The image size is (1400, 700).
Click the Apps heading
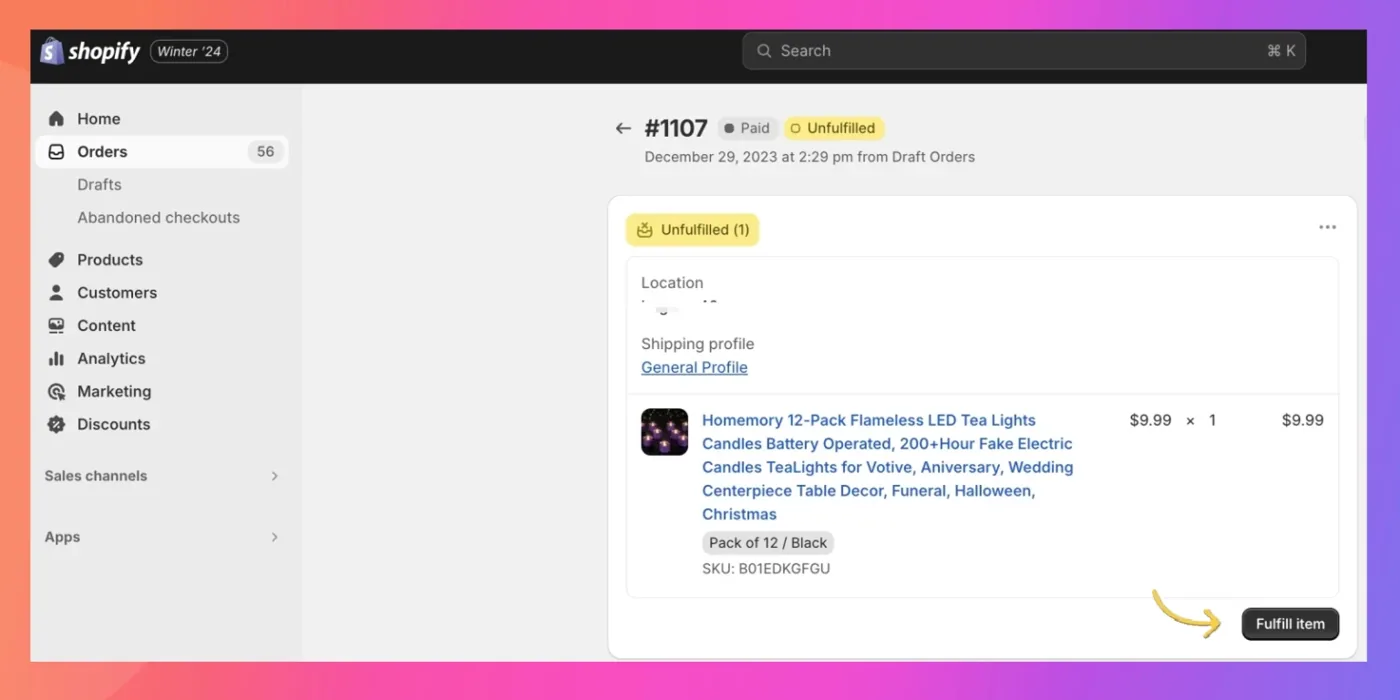click(62, 537)
